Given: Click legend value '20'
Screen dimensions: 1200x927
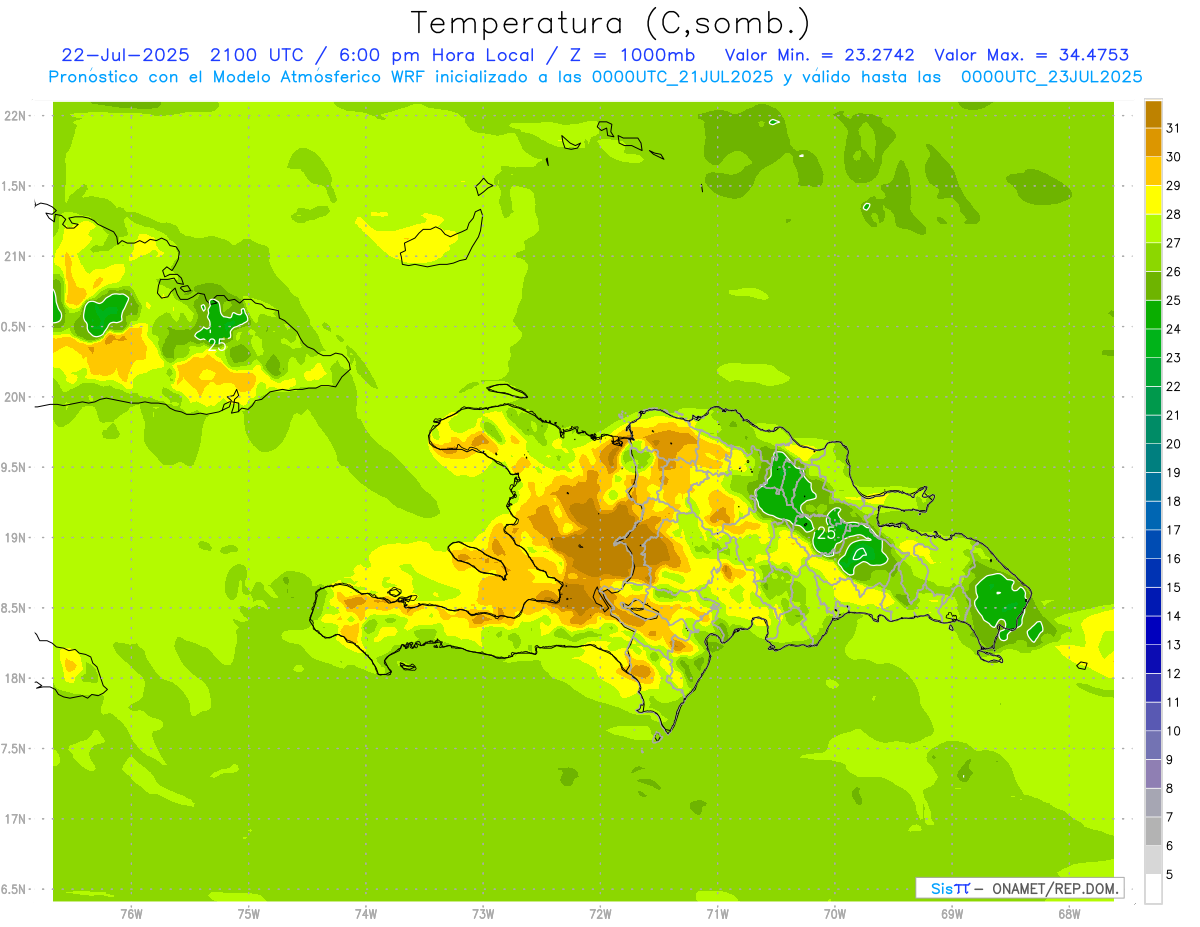Looking at the screenshot, I should [1174, 444].
